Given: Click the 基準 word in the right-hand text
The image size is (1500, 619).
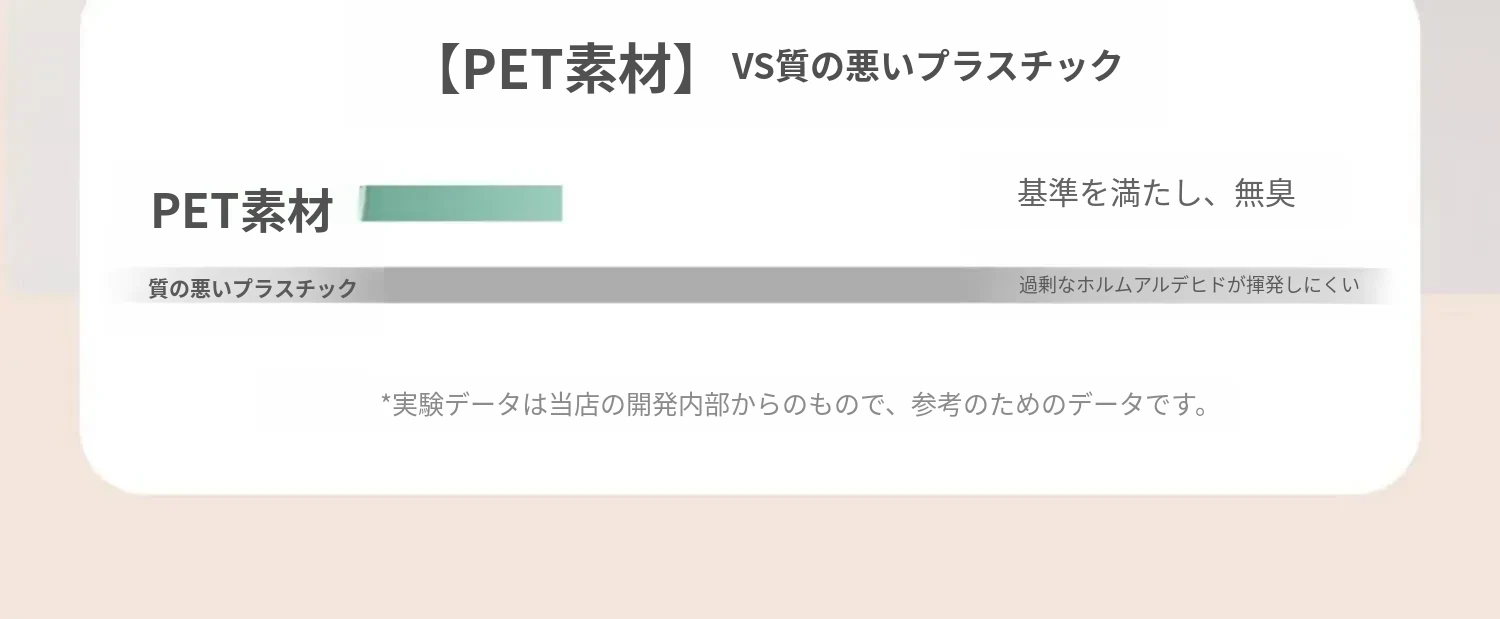Looking at the screenshot, I should pyautogui.click(x=1047, y=193).
